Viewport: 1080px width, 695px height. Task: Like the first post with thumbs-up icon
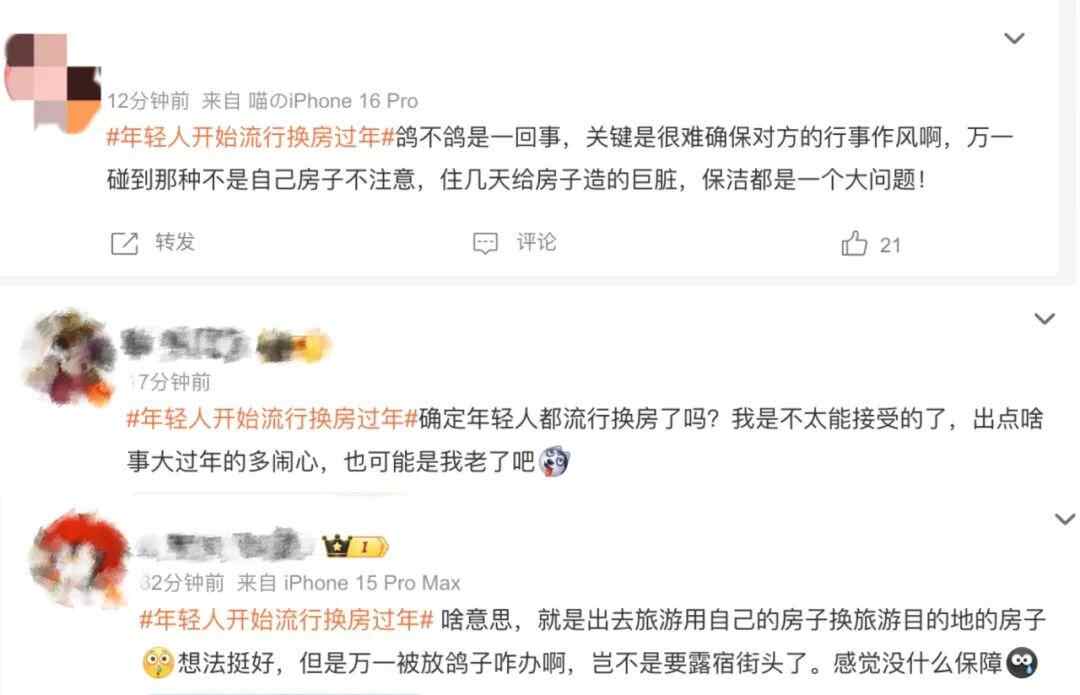click(854, 243)
